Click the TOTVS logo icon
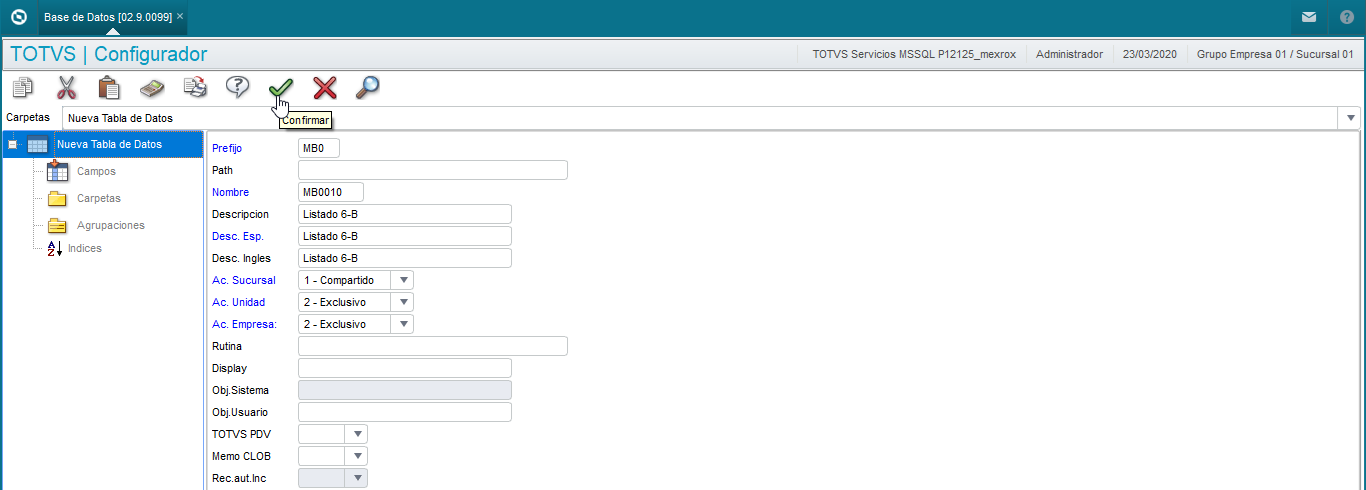 (17, 17)
